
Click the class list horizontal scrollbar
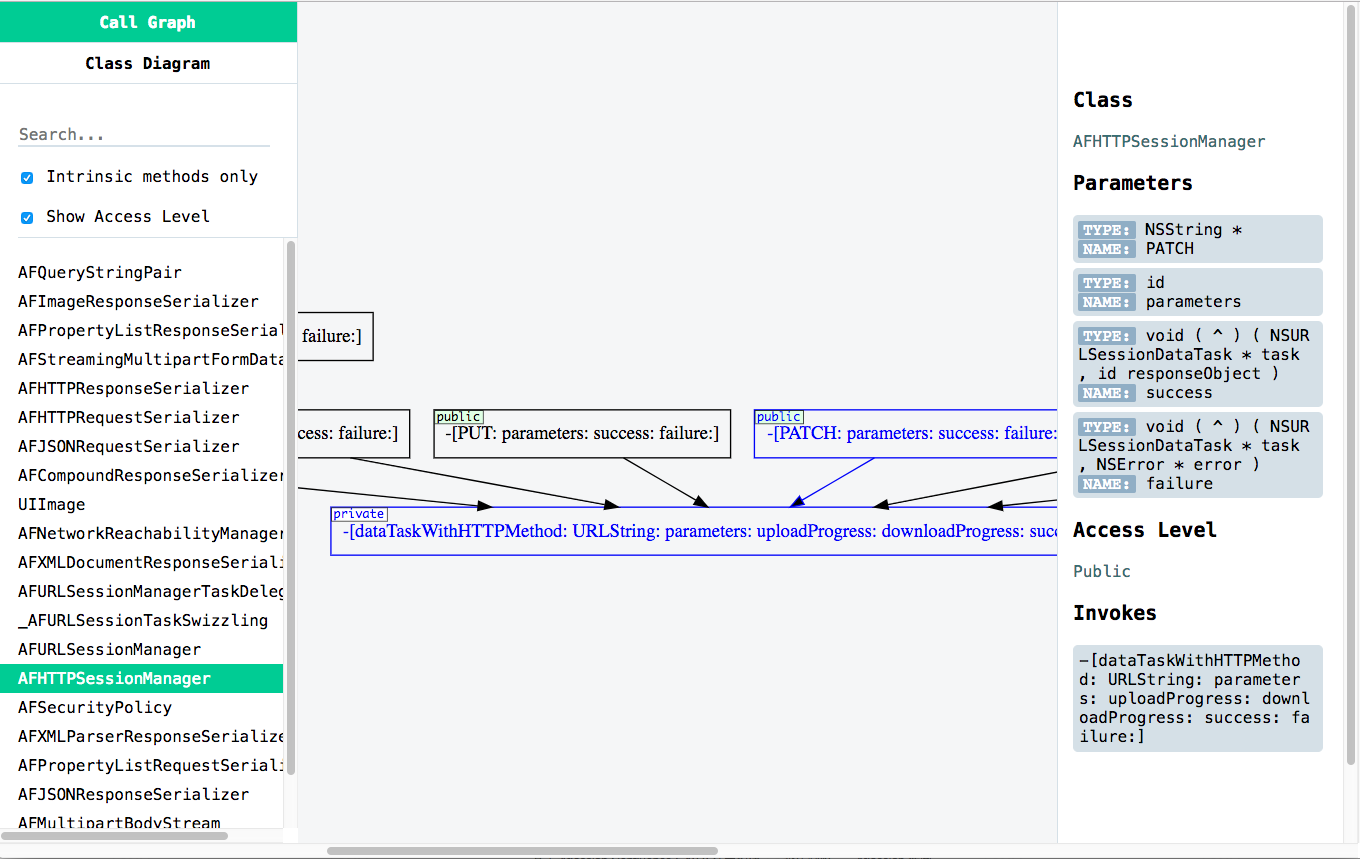click(x=114, y=836)
